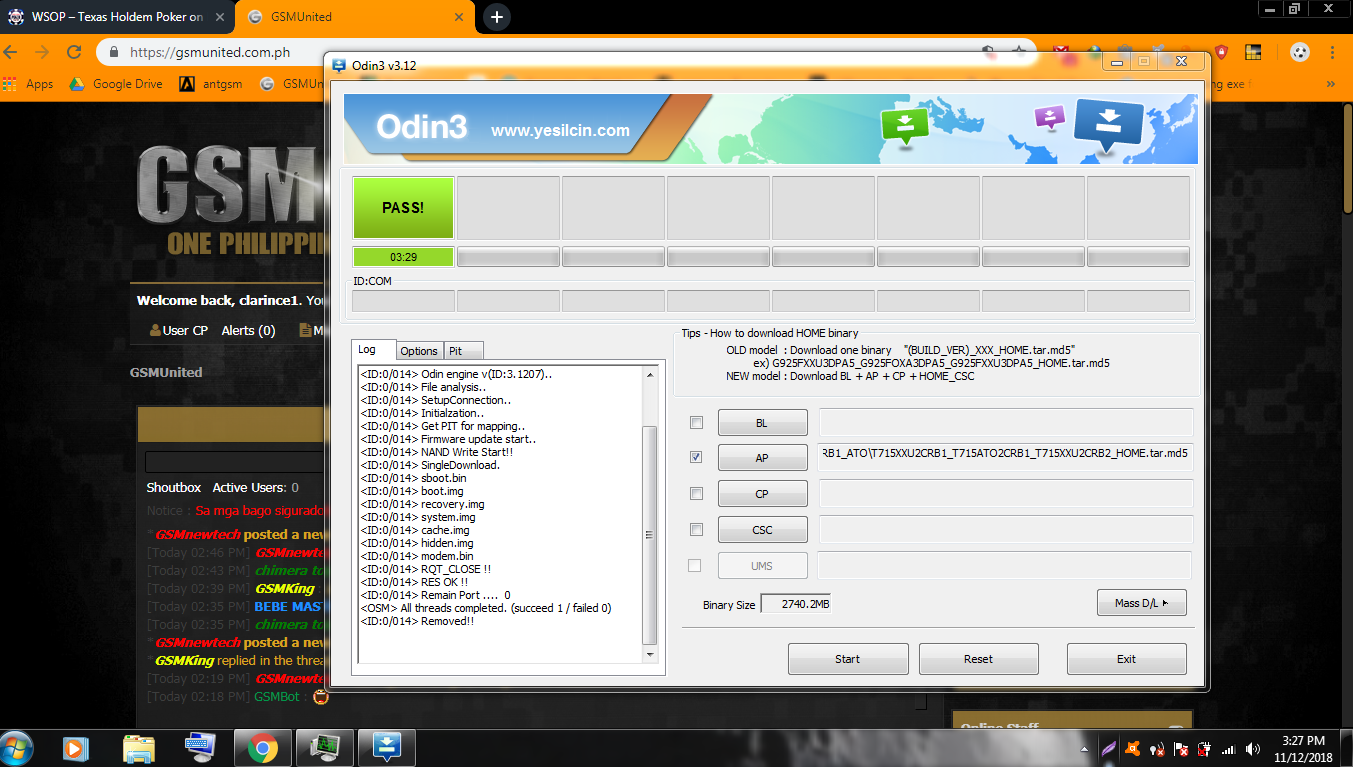Image resolution: width=1353 pixels, height=767 pixels.
Task: Click the BL file button
Action: (762, 423)
